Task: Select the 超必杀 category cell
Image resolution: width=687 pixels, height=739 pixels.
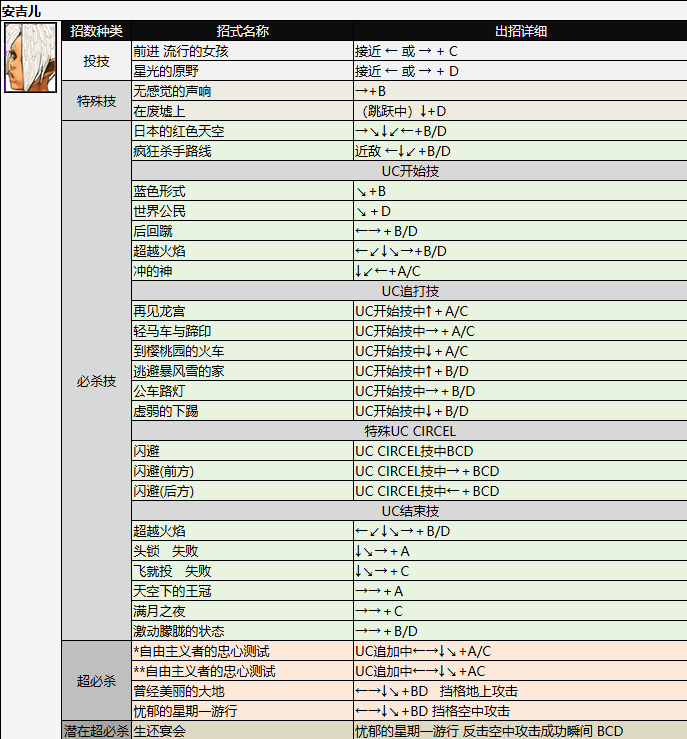Action: pos(96,681)
